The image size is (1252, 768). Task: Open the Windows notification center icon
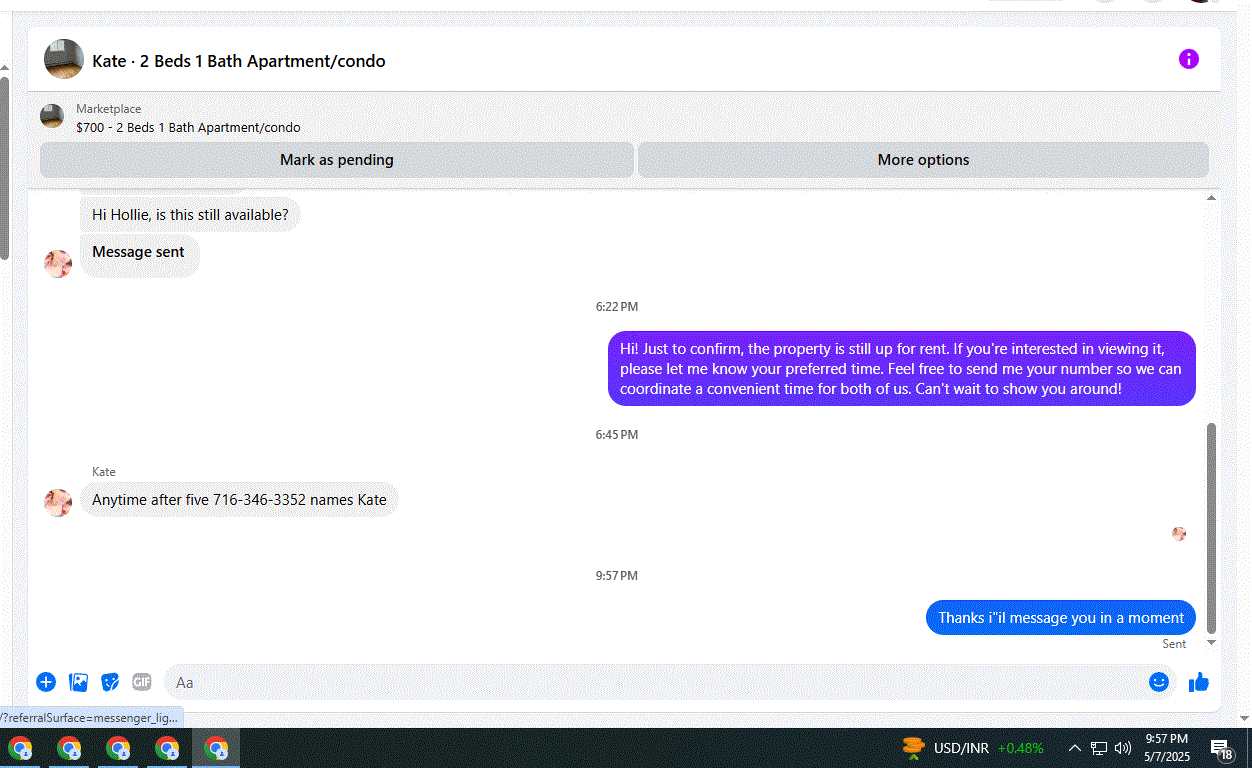point(1221,749)
